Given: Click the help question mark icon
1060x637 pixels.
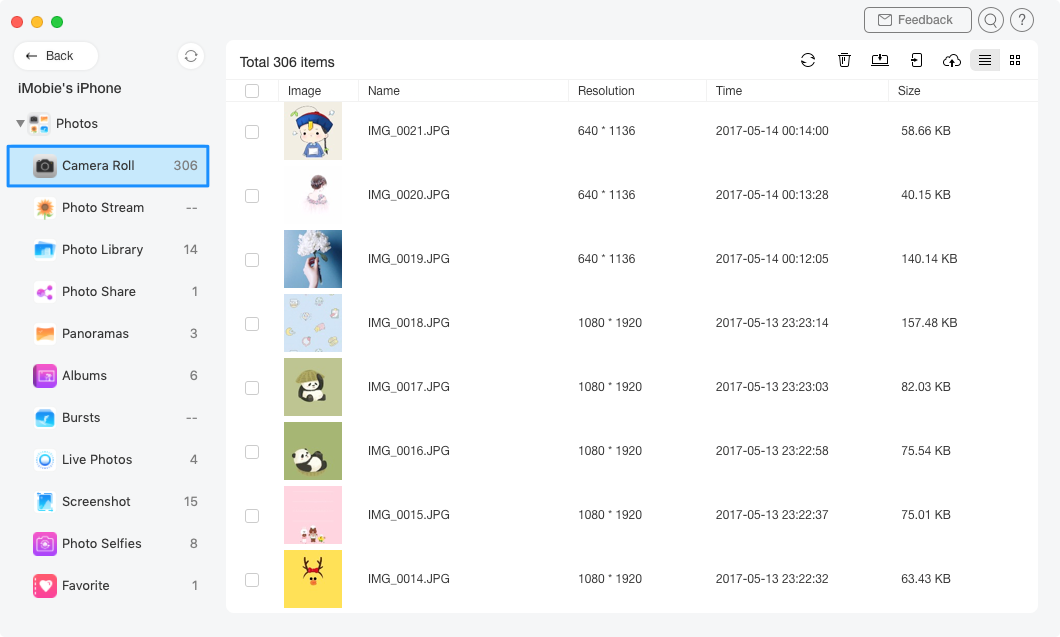Looking at the screenshot, I should 1022,20.
